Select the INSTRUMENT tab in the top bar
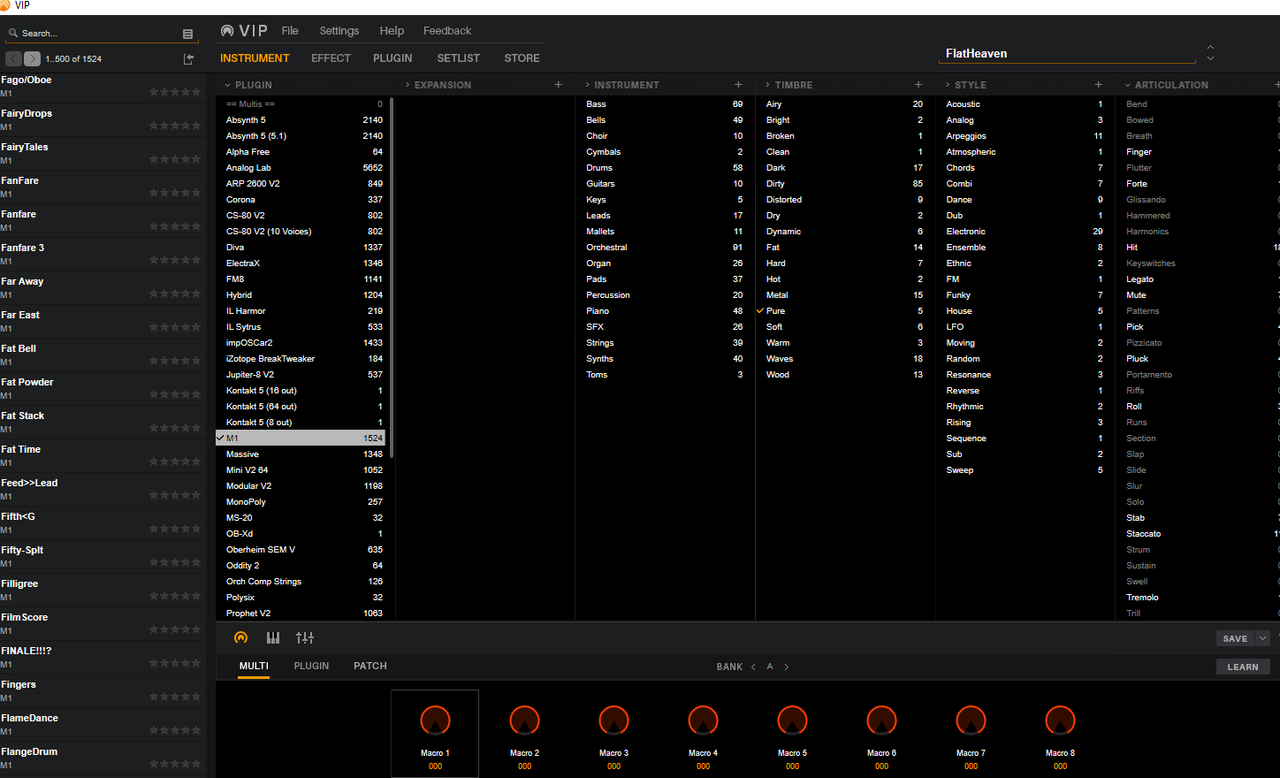1280x778 pixels. point(255,58)
